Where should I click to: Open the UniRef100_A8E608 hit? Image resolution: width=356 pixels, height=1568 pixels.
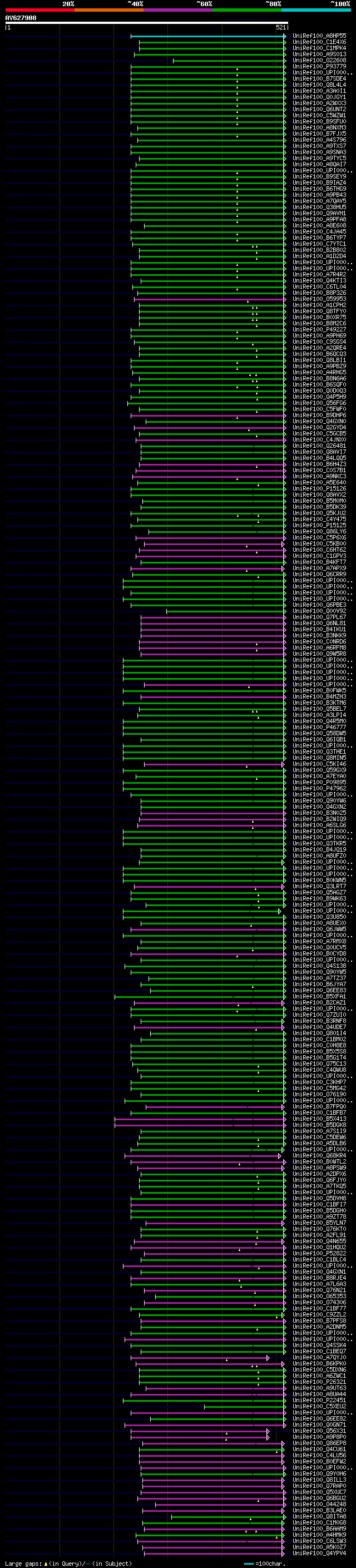pyautogui.click(x=319, y=226)
